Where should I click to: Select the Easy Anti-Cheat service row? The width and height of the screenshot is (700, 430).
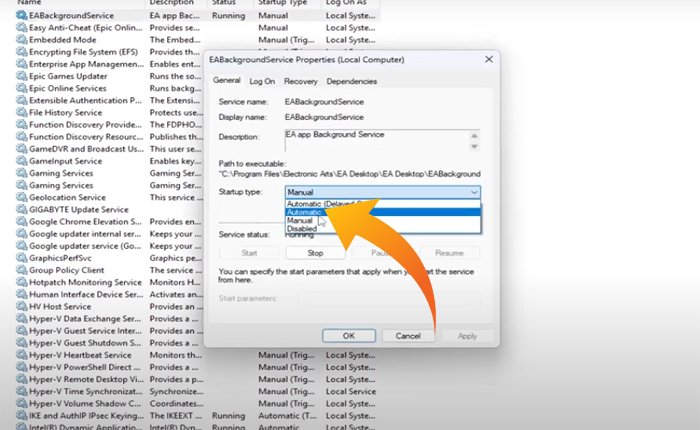[196, 27]
